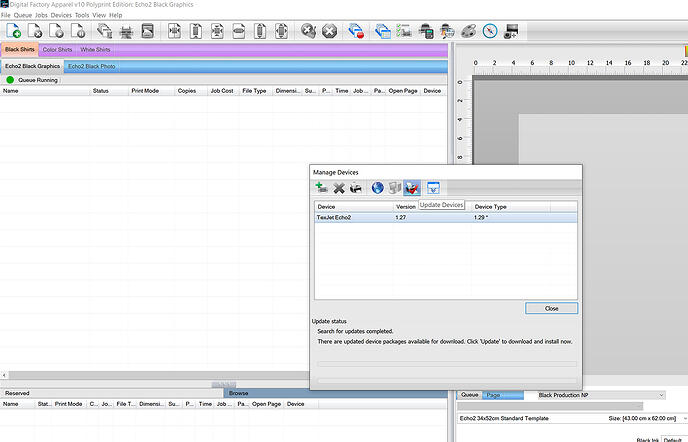Click the grey circular X icon

(x=329, y=31)
